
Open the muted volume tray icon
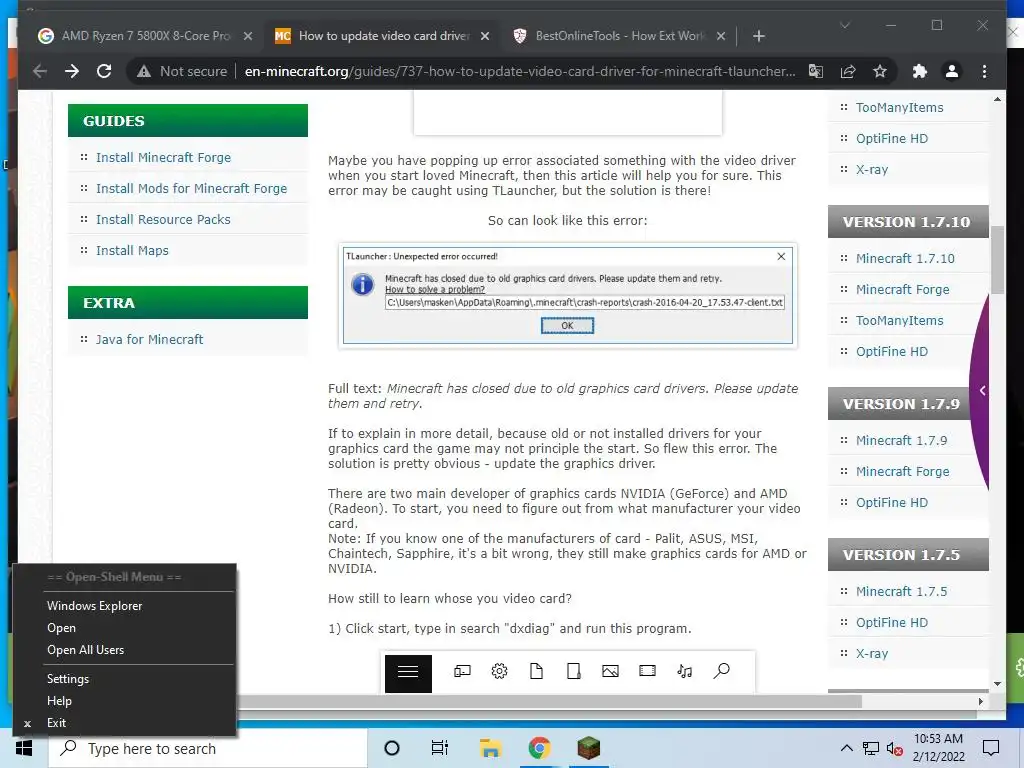click(895, 748)
